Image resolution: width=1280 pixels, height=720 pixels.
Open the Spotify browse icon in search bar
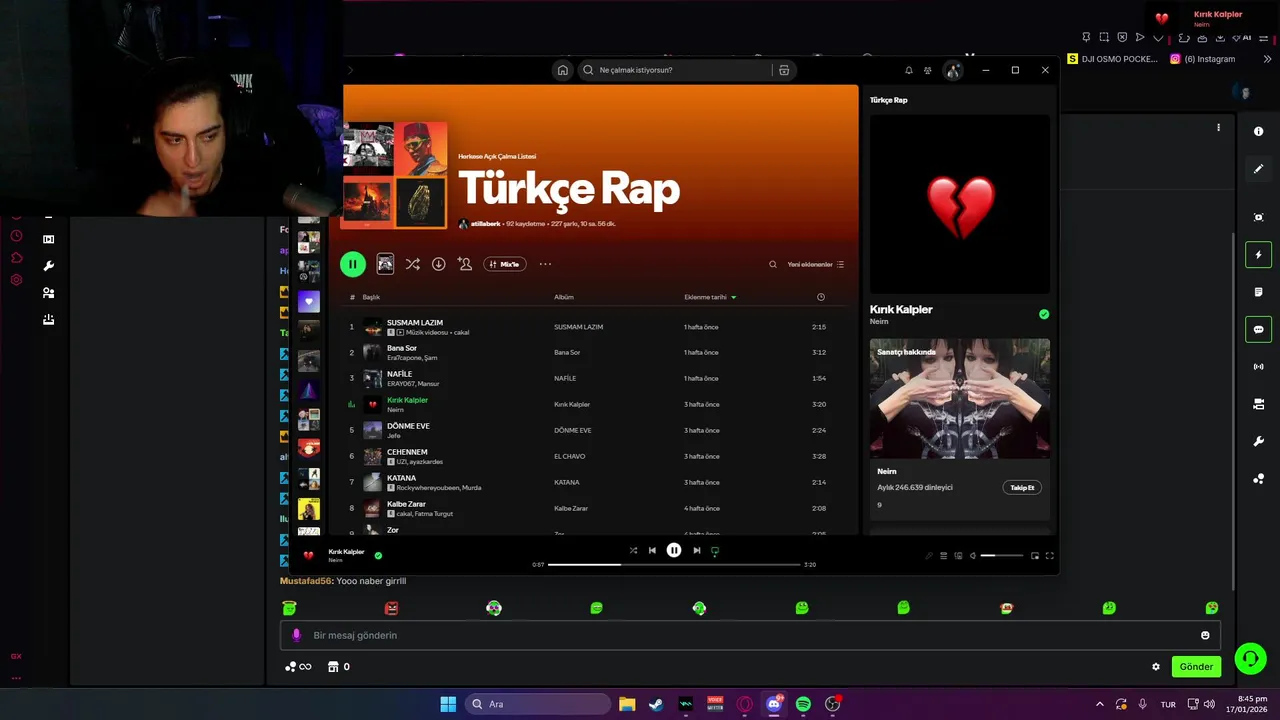tap(784, 70)
